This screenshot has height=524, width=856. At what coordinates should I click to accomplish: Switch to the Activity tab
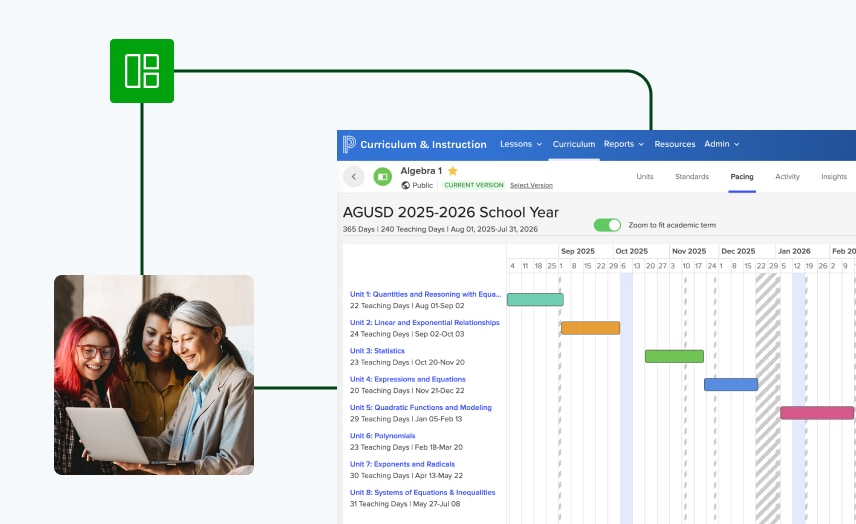click(787, 176)
